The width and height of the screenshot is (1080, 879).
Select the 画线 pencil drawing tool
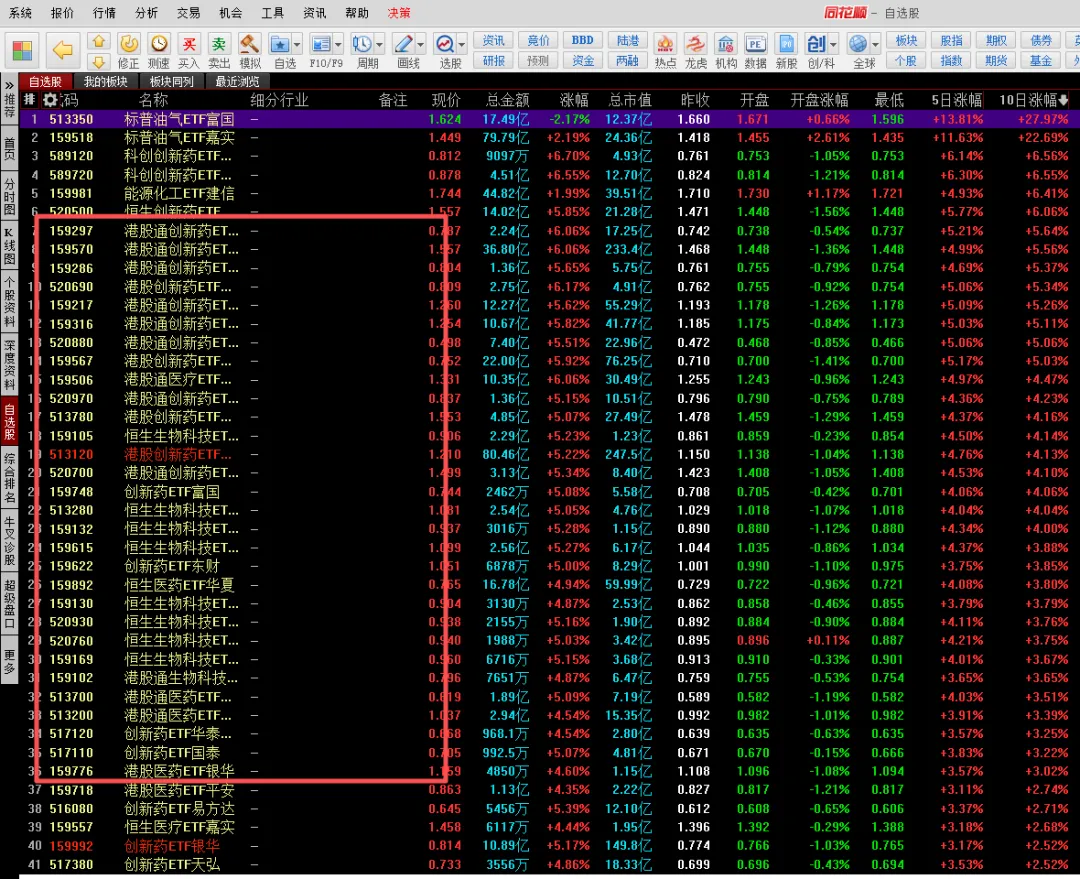click(403, 44)
